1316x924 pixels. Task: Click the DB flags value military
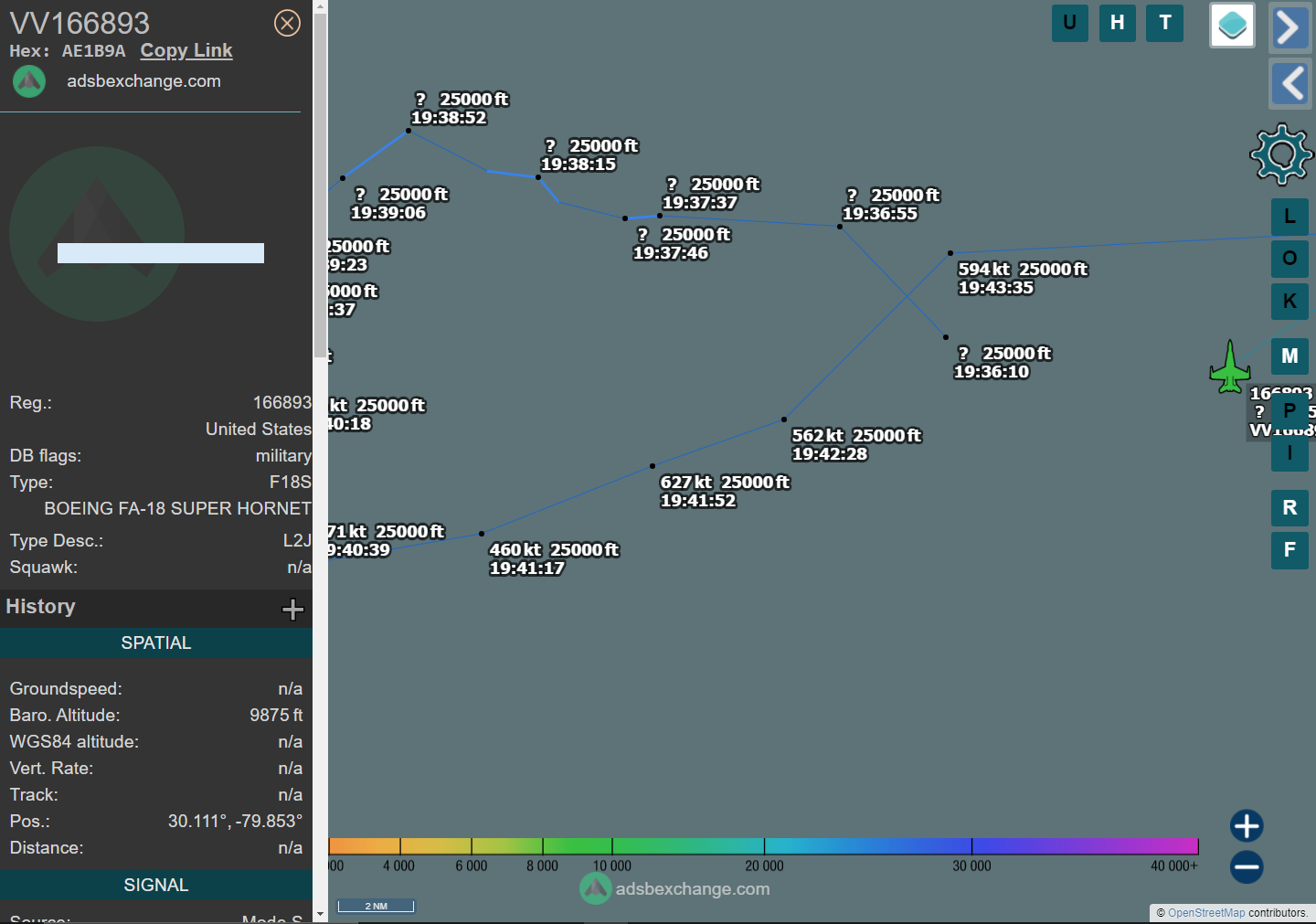click(283, 455)
